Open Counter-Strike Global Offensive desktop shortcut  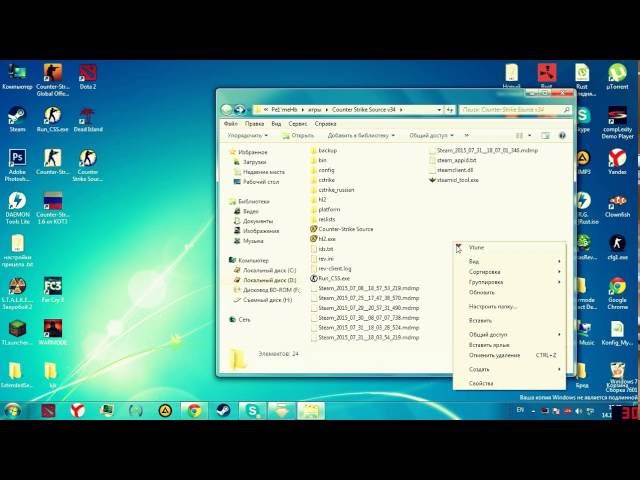point(53,80)
